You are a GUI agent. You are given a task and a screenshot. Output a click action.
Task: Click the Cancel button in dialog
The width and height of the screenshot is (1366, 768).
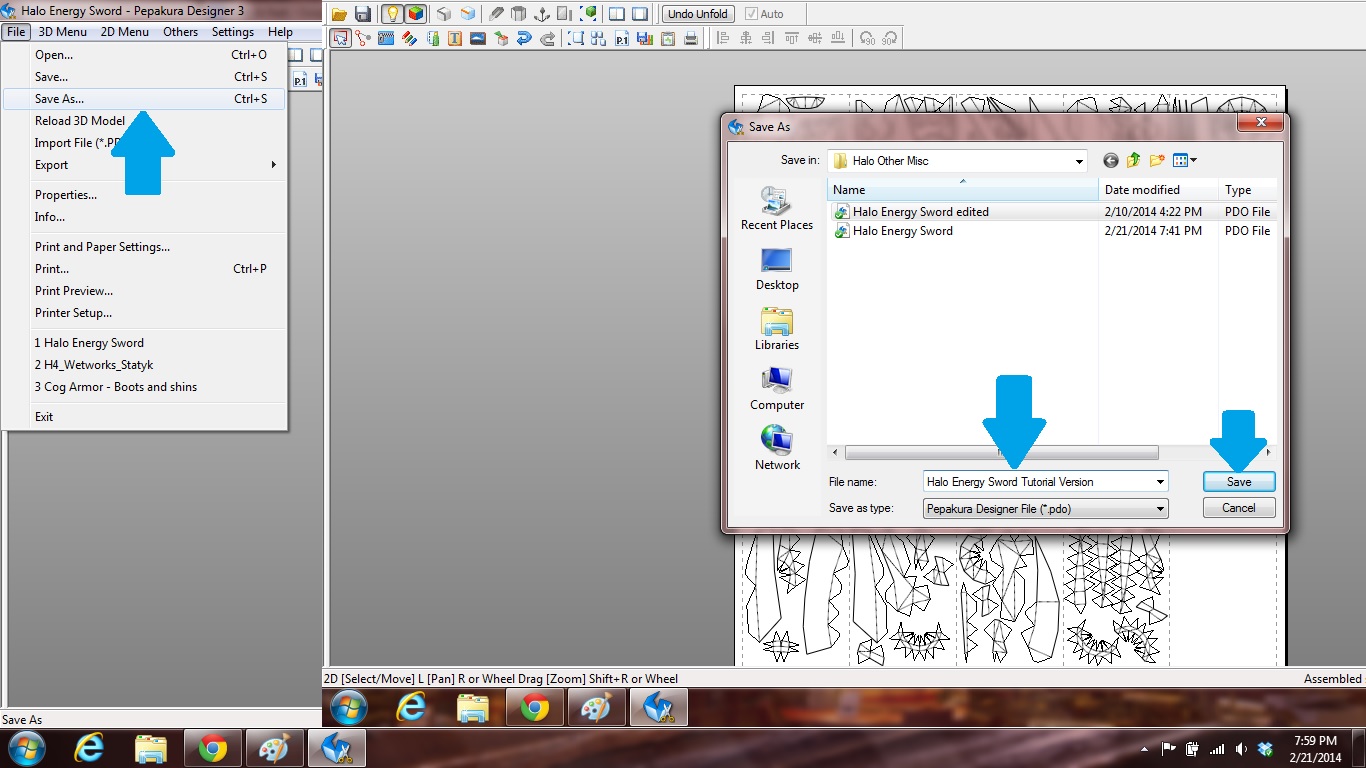pyautogui.click(x=1239, y=508)
